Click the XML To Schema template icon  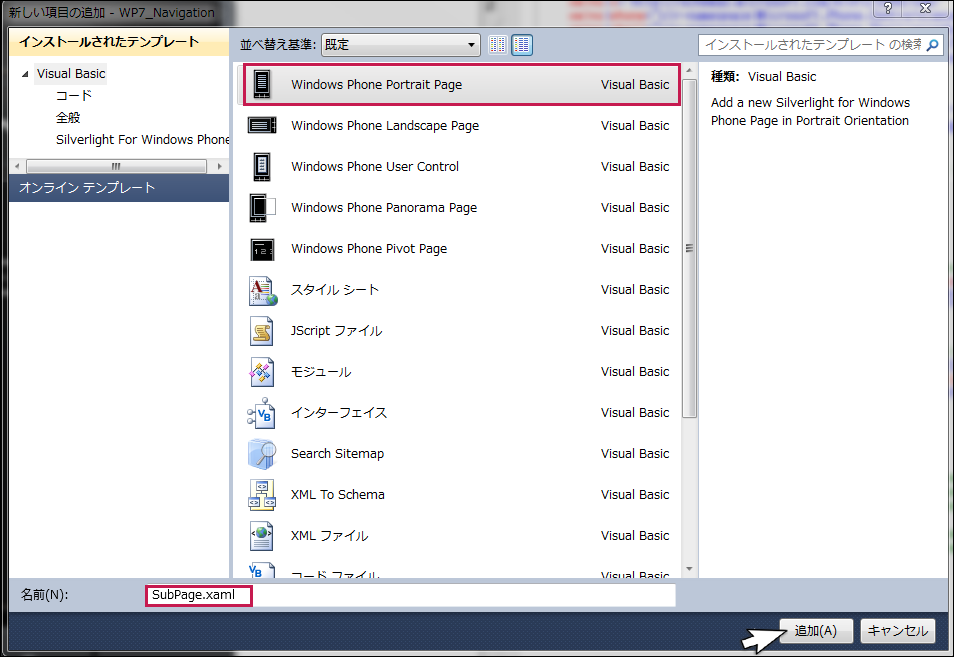point(262,495)
